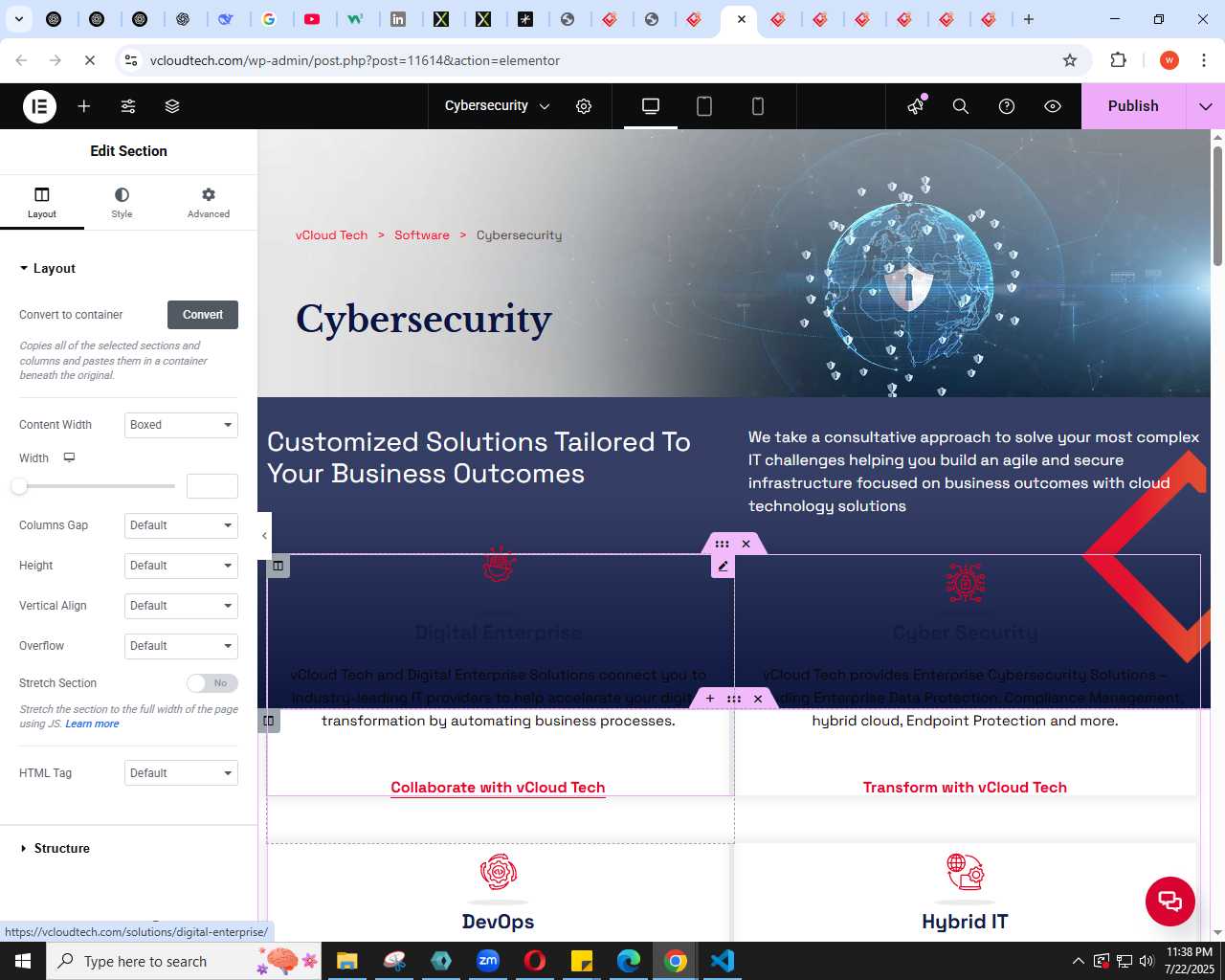Open Zoom from the taskbar

pos(488,961)
